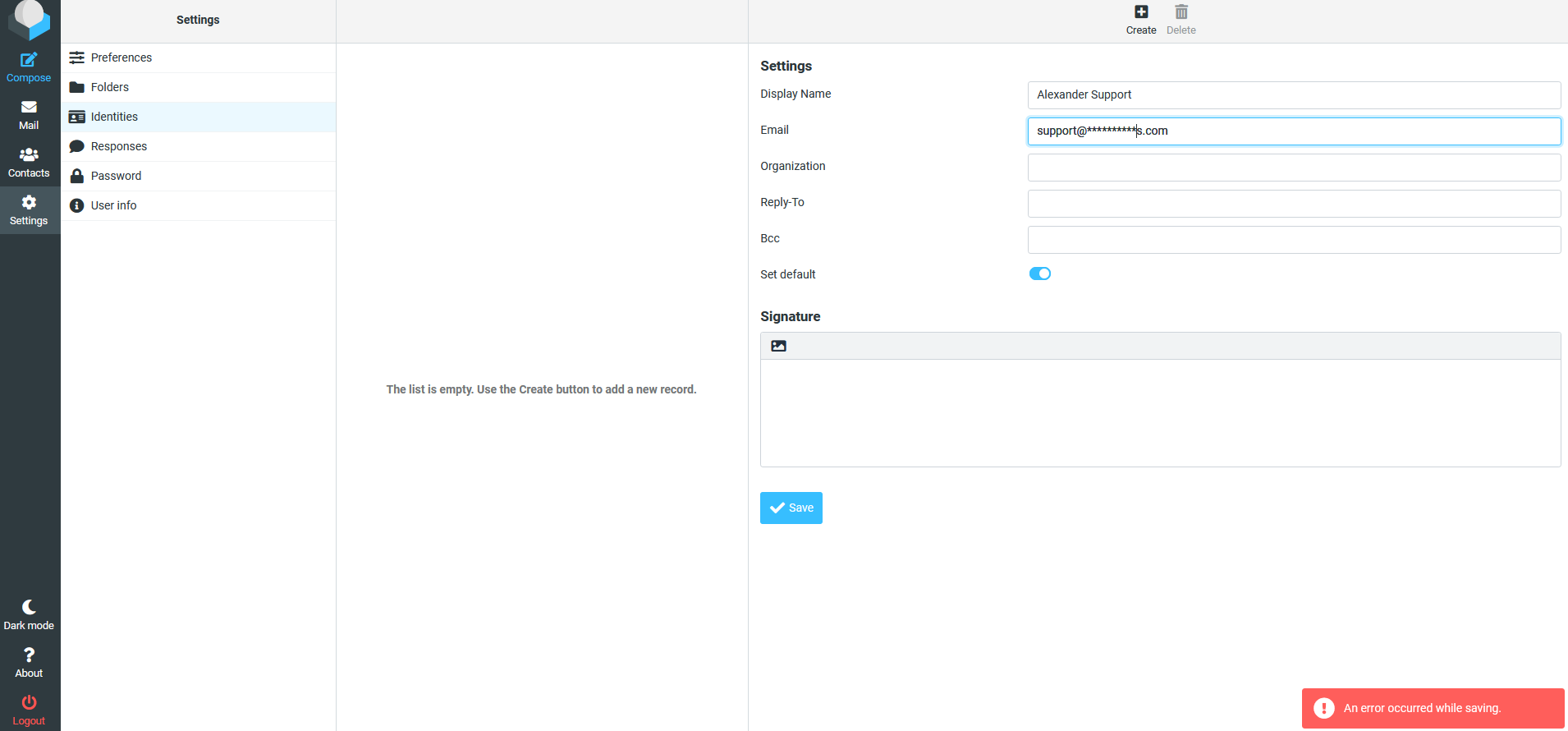Open Responses settings section
Image resolution: width=1568 pixels, height=731 pixels.
tap(119, 146)
